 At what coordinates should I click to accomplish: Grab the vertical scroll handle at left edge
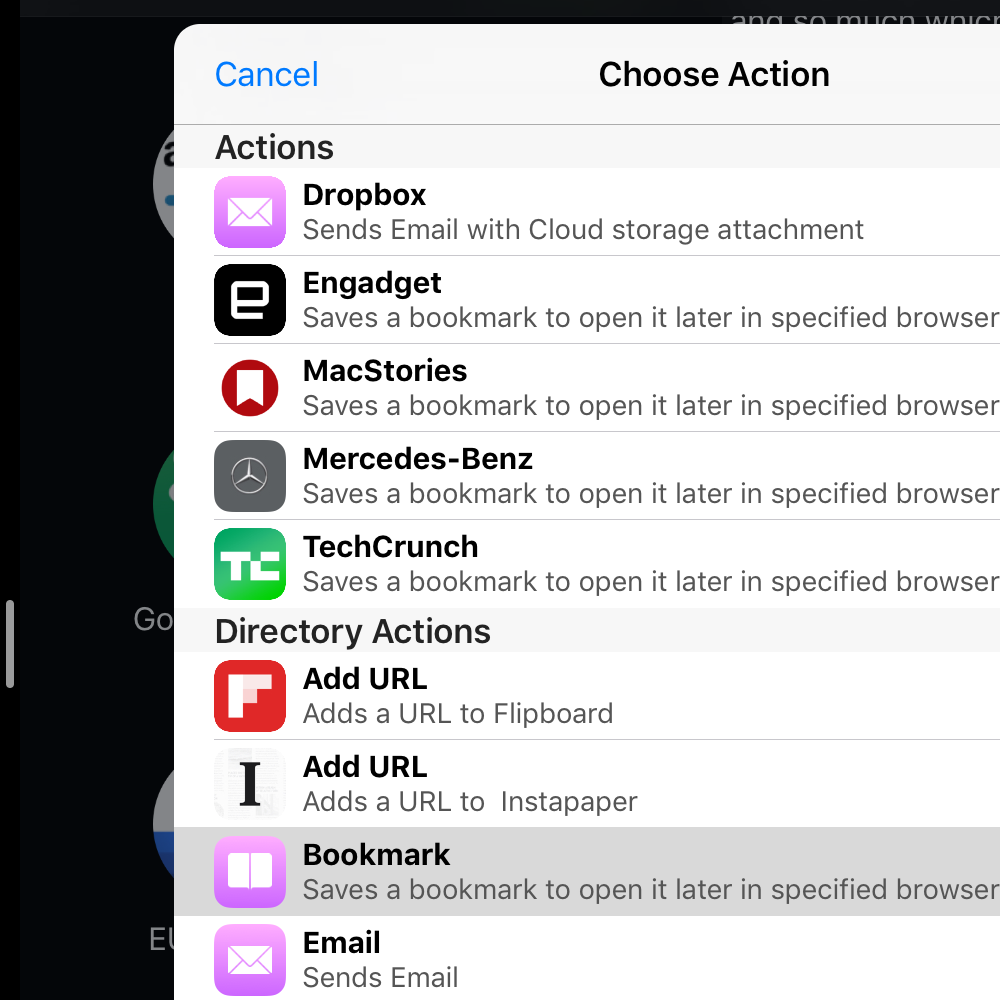10,644
